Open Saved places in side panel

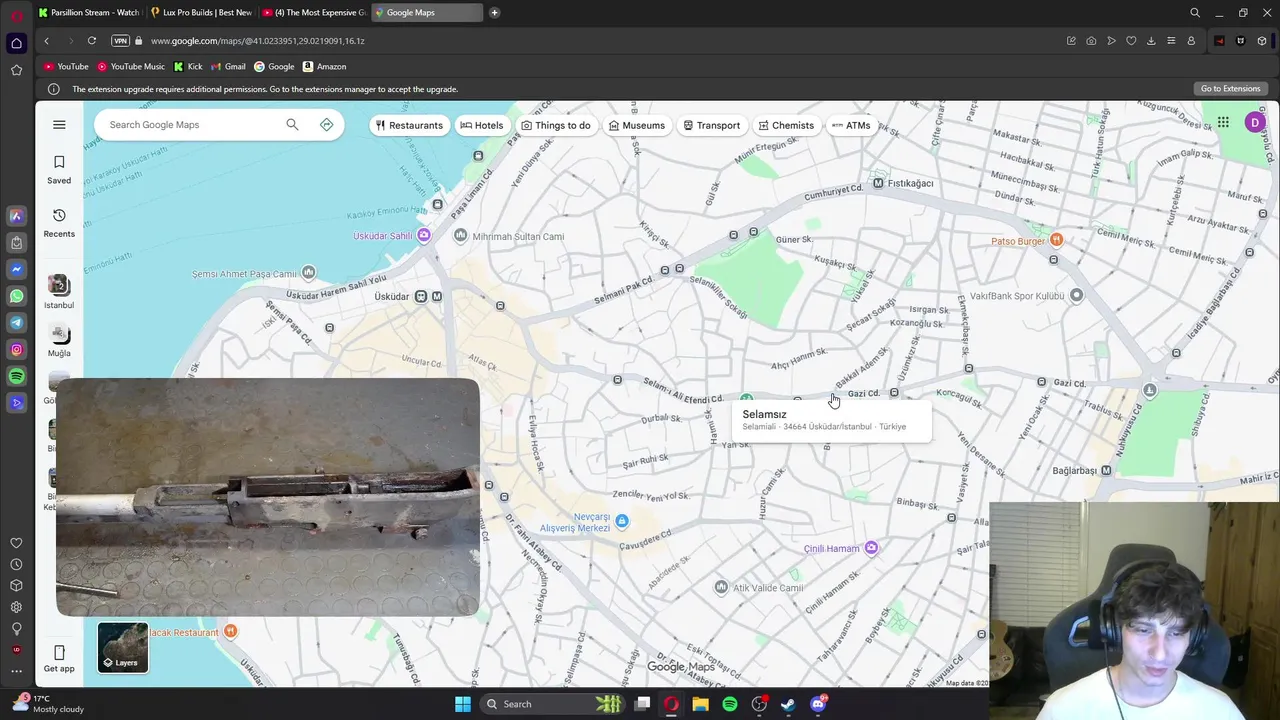coord(59,169)
